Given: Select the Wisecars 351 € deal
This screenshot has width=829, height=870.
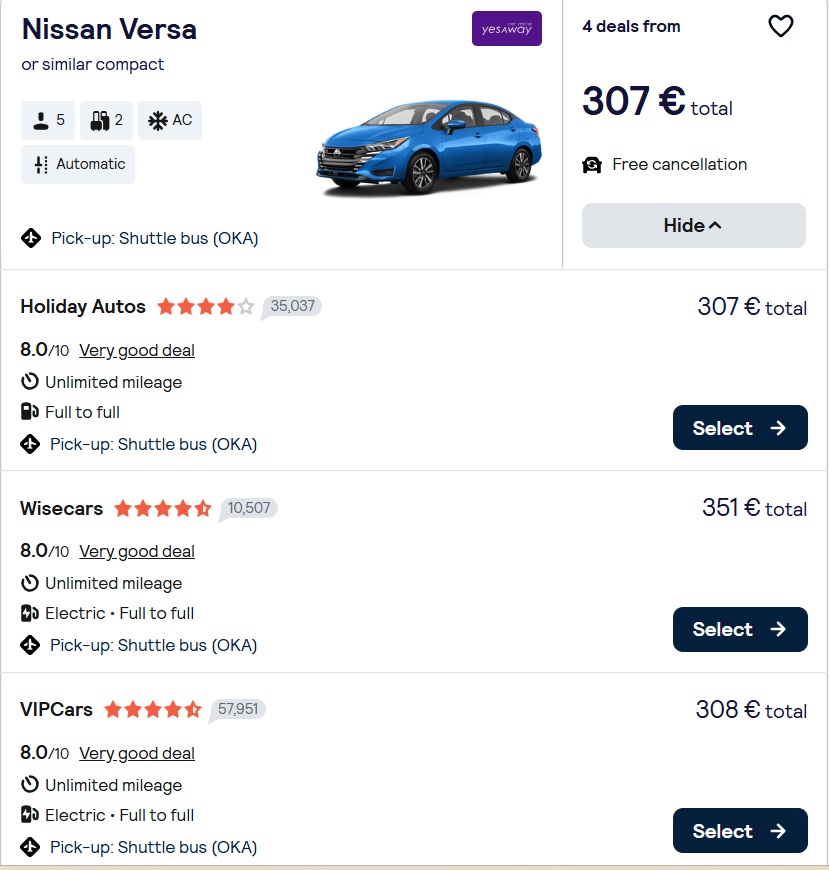Looking at the screenshot, I should [x=739, y=629].
